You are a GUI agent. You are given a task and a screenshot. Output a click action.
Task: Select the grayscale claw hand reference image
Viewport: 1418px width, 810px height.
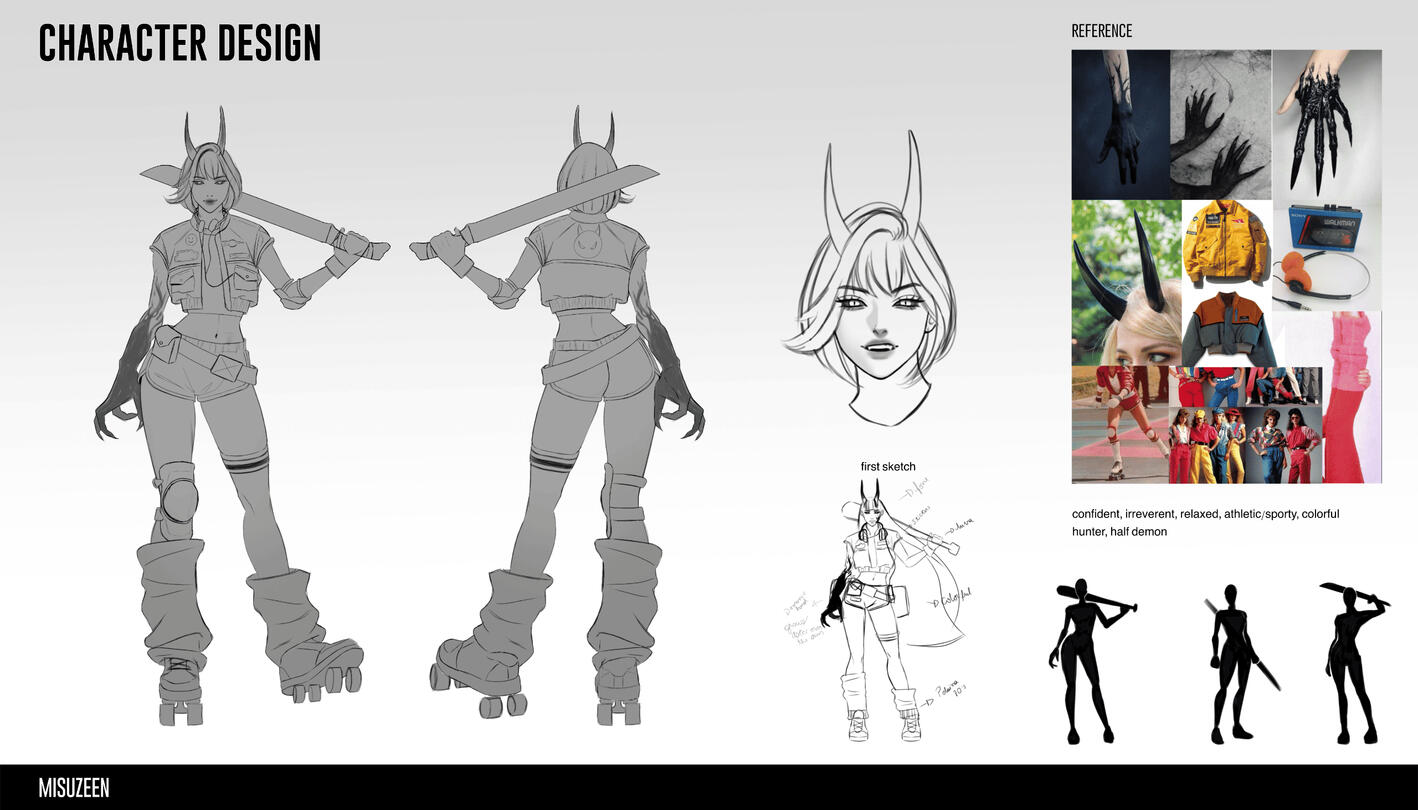(x=1221, y=124)
